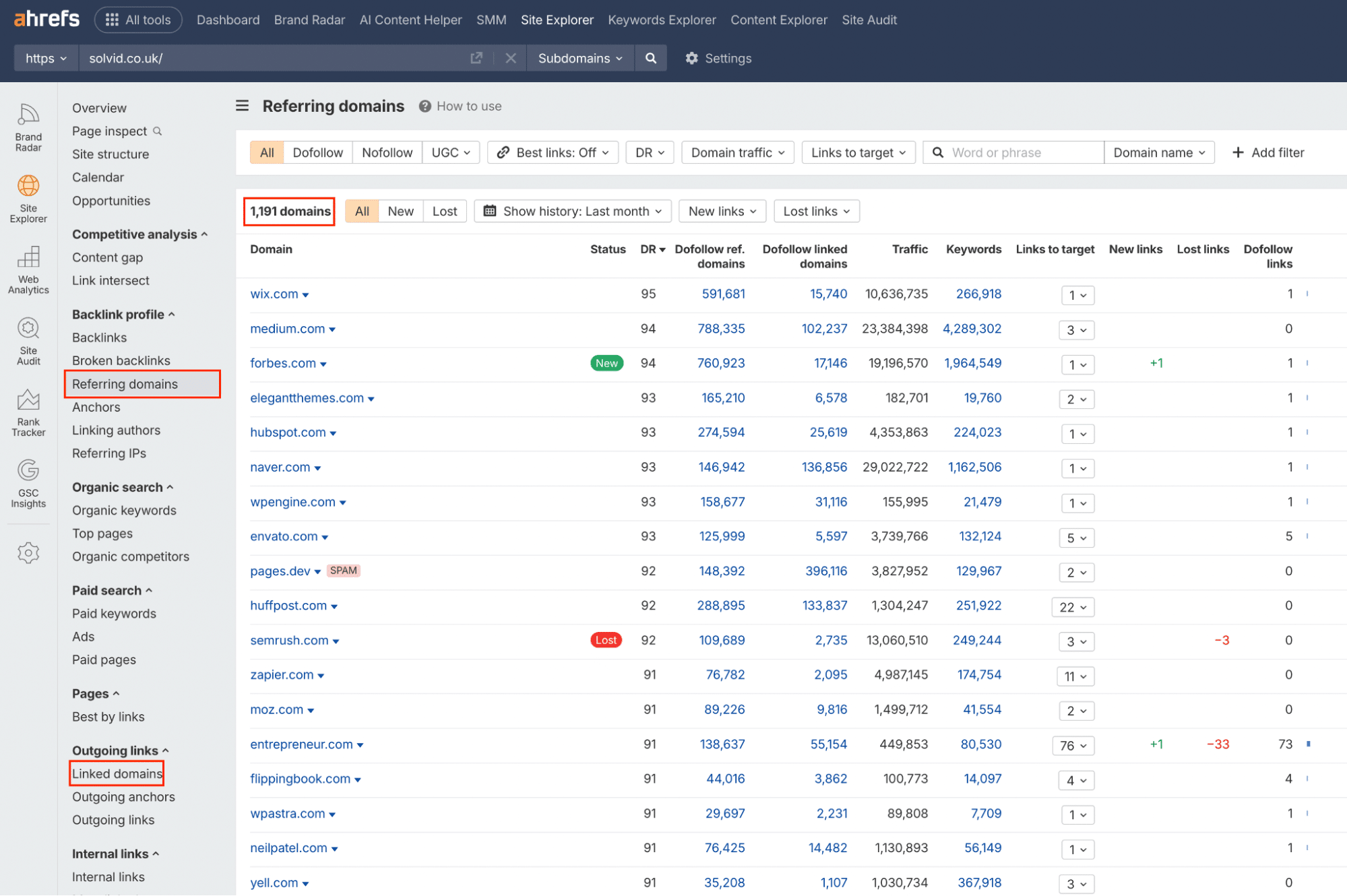Open the wix.com domain link
The width and height of the screenshot is (1347, 896).
click(x=274, y=294)
